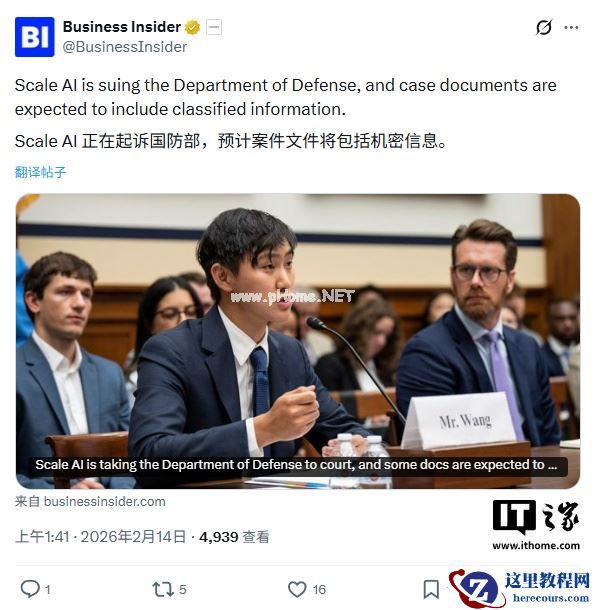This screenshot has height=610, width=595.
Task: Click the herecours.com watermark logo
Action: [520, 588]
